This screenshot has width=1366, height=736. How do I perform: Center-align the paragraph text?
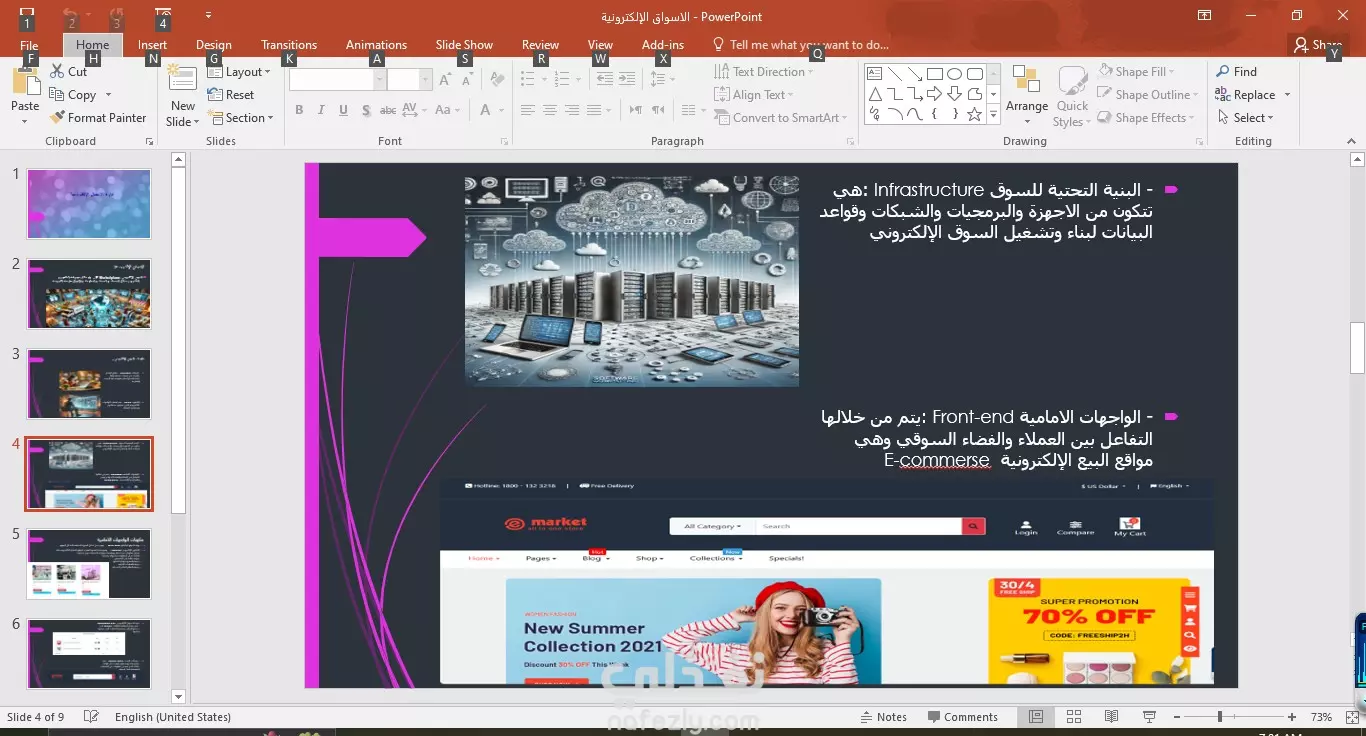tap(549, 110)
